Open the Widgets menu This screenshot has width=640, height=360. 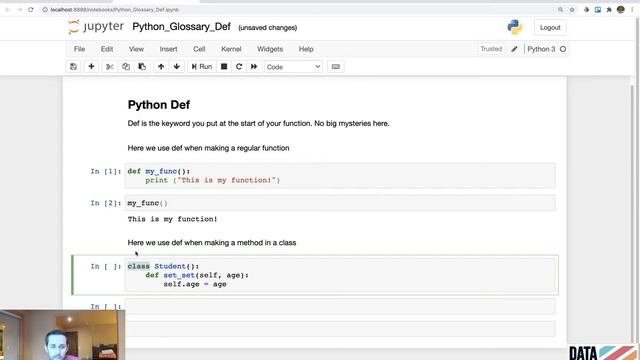tap(270, 49)
